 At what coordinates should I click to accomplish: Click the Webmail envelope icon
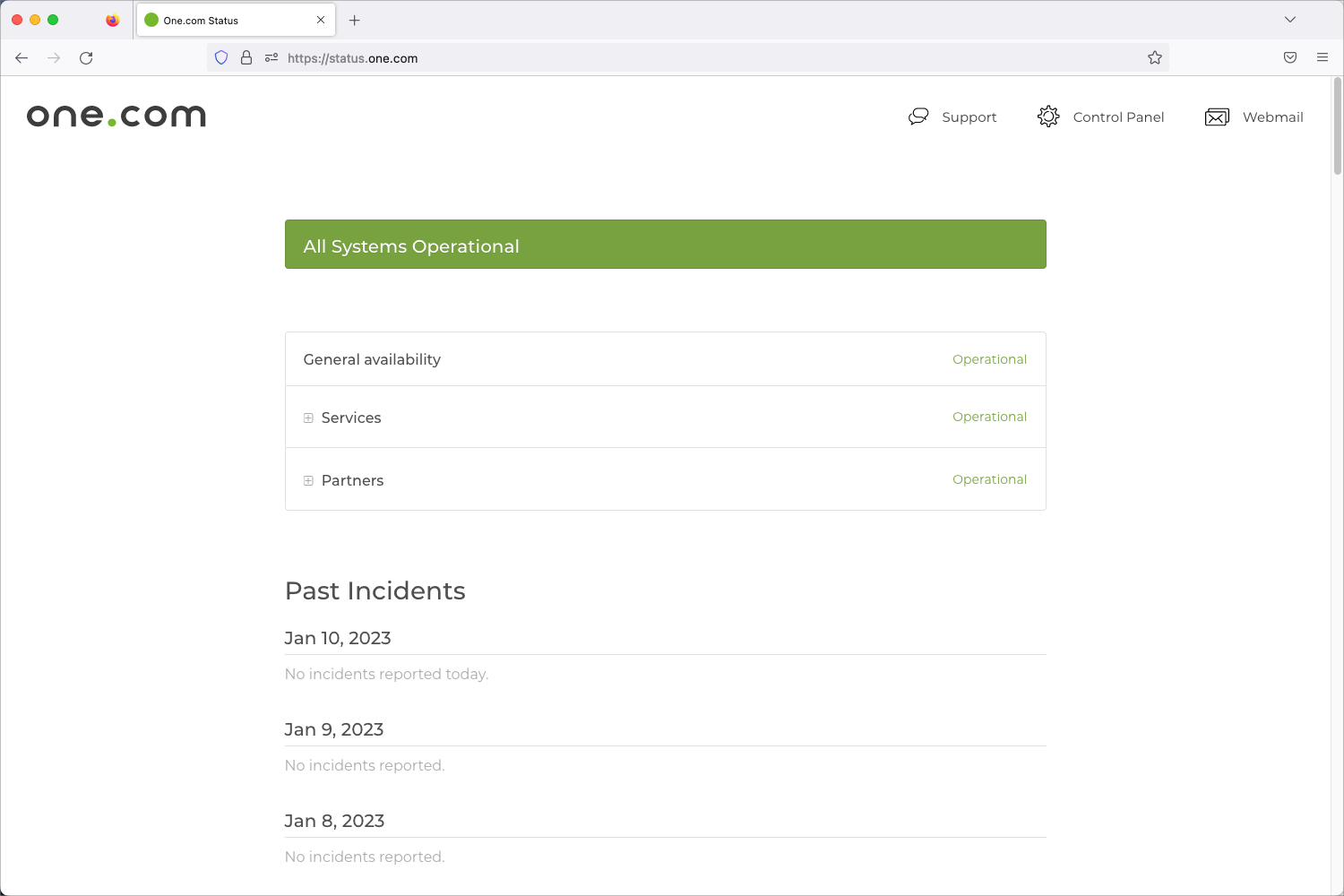point(1217,117)
